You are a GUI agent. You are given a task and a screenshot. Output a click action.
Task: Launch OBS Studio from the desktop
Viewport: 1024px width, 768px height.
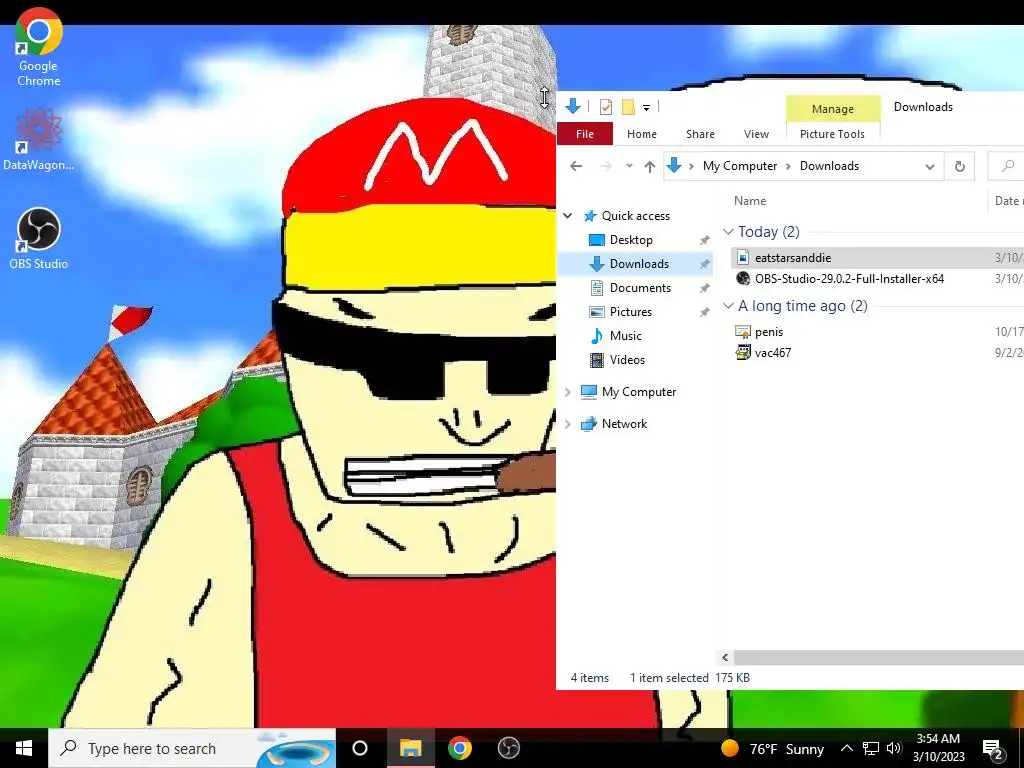pos(39,238)
